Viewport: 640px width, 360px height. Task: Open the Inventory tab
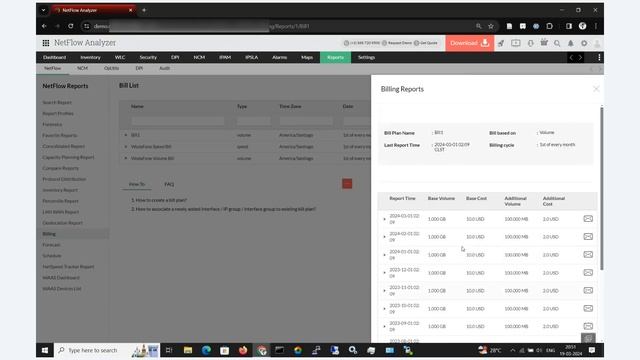[x=90, y=58]
